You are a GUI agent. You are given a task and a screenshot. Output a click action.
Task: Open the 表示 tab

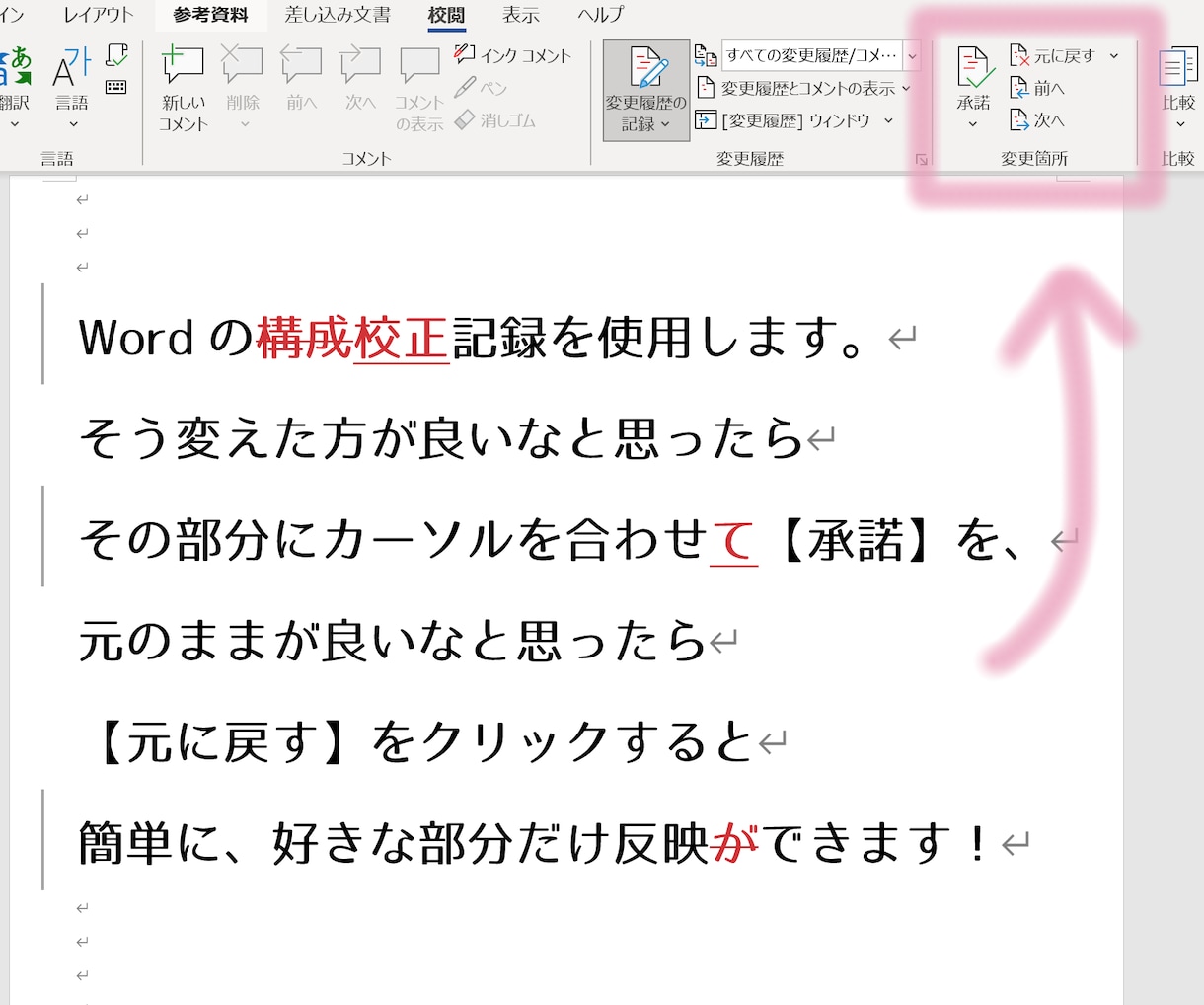pyautogui.click(x=521, y=15)
